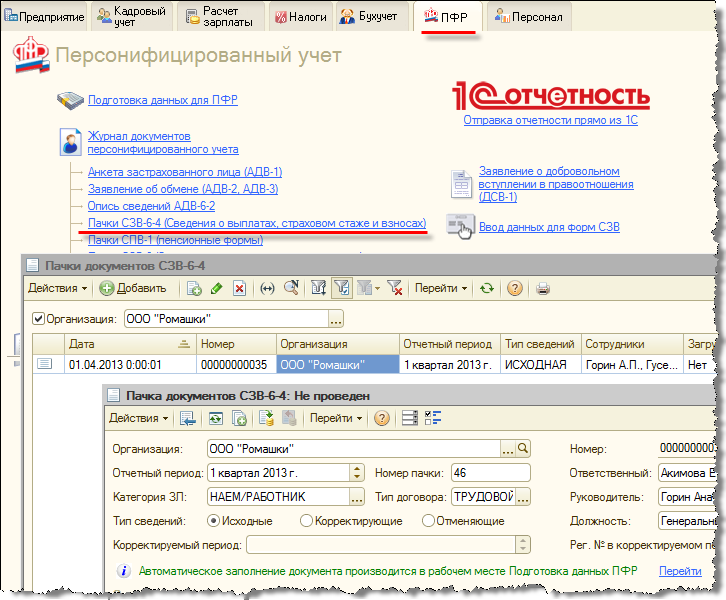The image size is (726, 600).
Task: Select the Отменяющие radio button
Action: coord(428,521)
